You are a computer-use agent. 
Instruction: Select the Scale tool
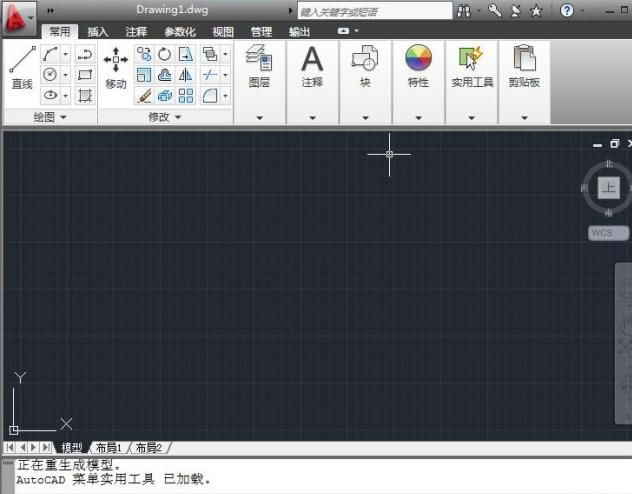[x=144, y=75]
